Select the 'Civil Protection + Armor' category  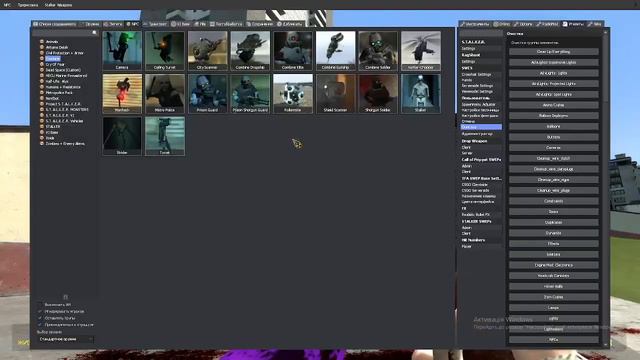tap(64, 53)
